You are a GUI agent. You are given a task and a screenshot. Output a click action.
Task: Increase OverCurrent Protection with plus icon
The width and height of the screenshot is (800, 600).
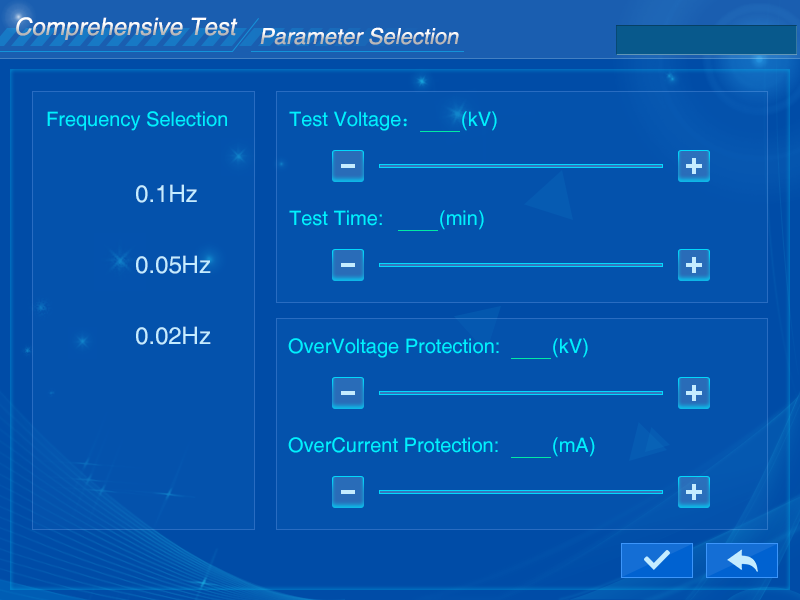click(693, 492)
